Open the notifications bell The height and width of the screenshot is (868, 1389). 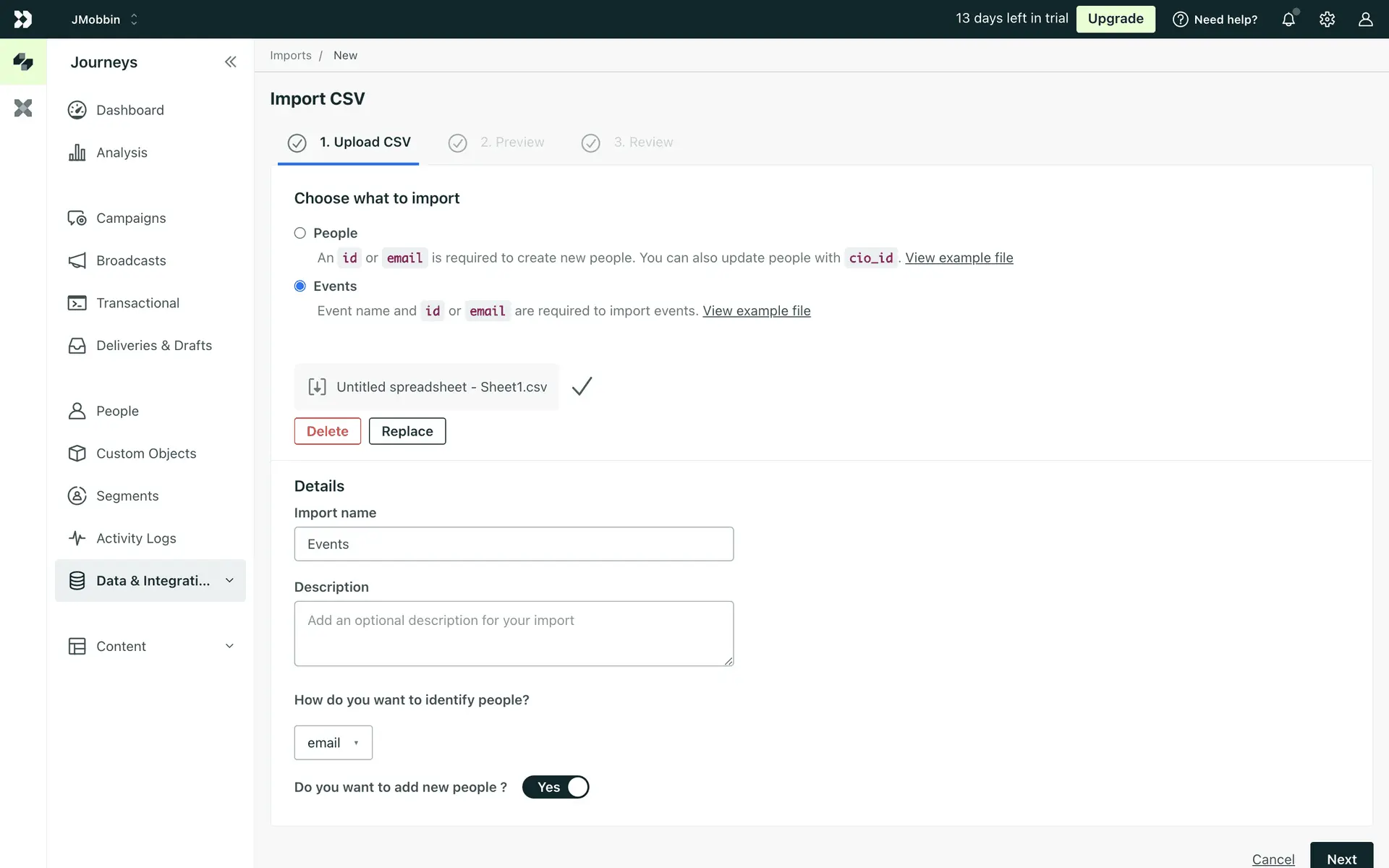1288,20
